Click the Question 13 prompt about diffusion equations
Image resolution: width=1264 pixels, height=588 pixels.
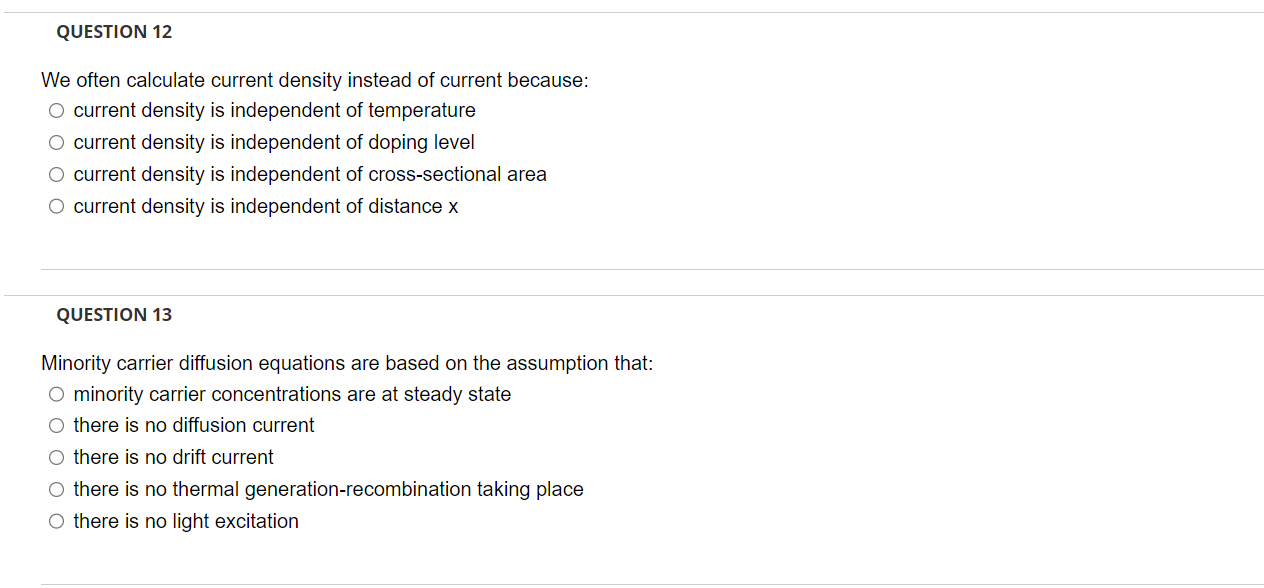click(345, 363)
